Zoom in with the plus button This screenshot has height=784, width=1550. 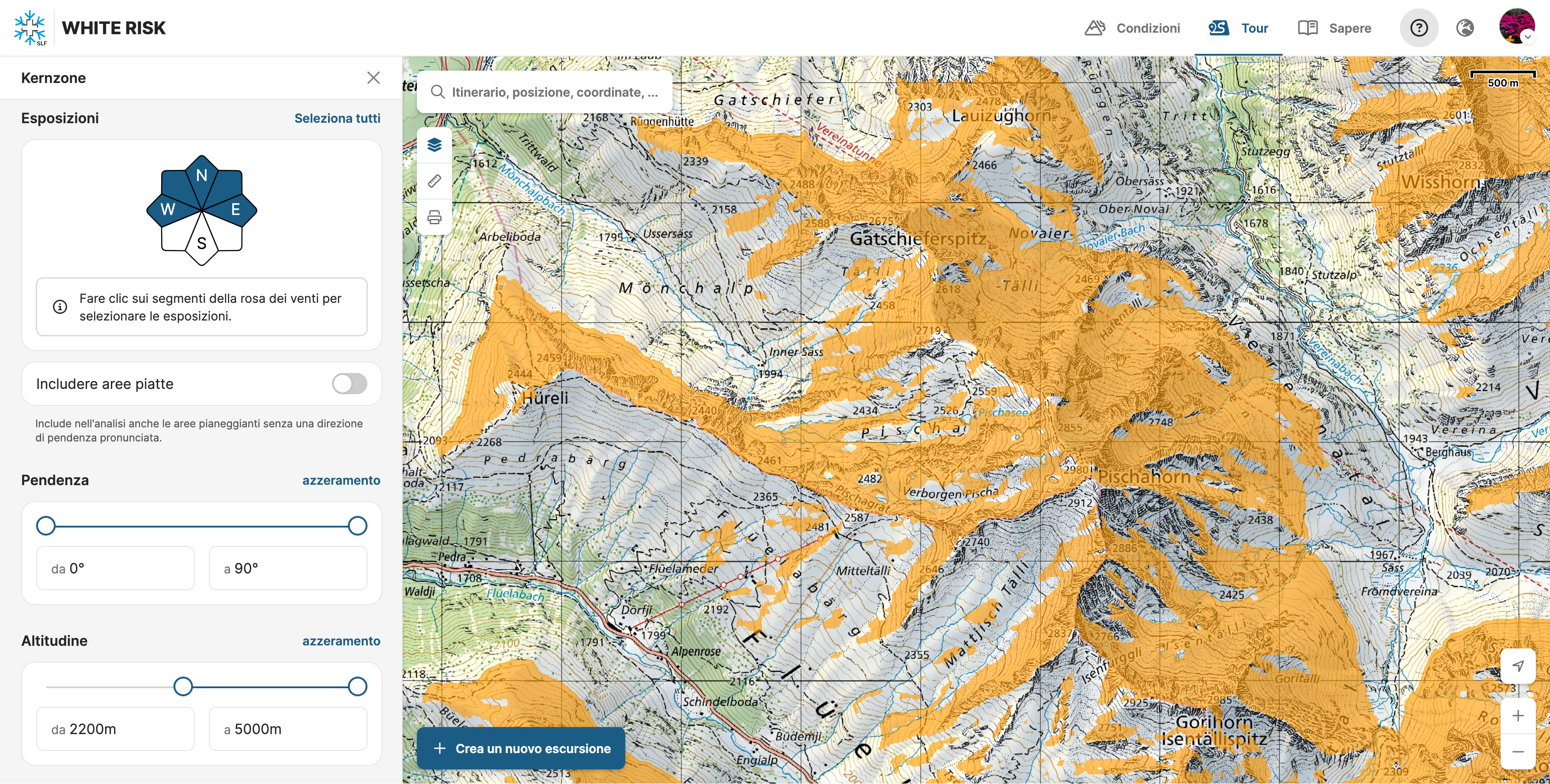click(1517, 716)
